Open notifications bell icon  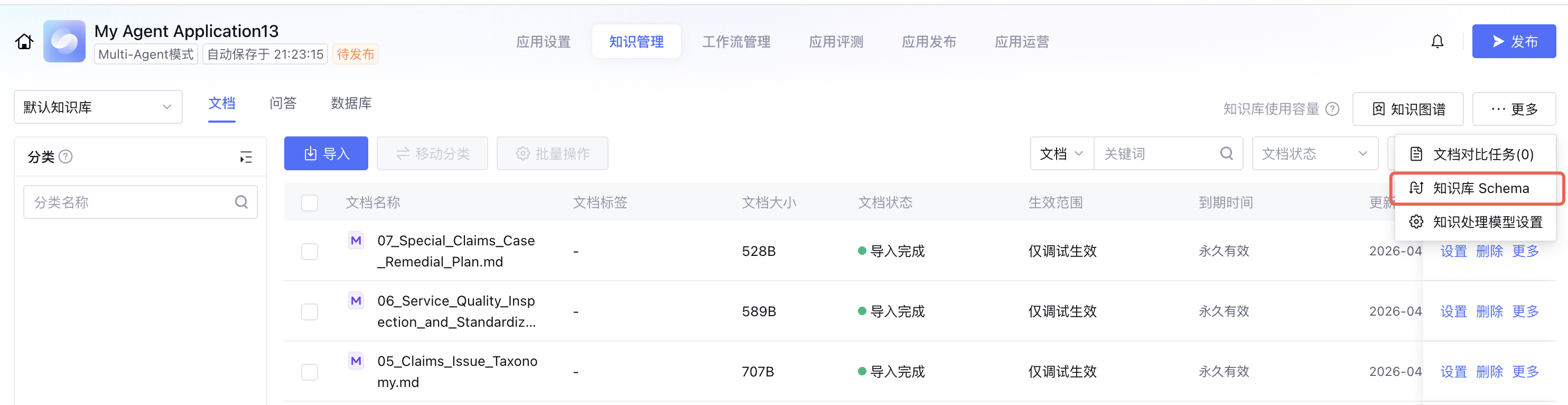pyautogui.click(x=1437, y=41)
